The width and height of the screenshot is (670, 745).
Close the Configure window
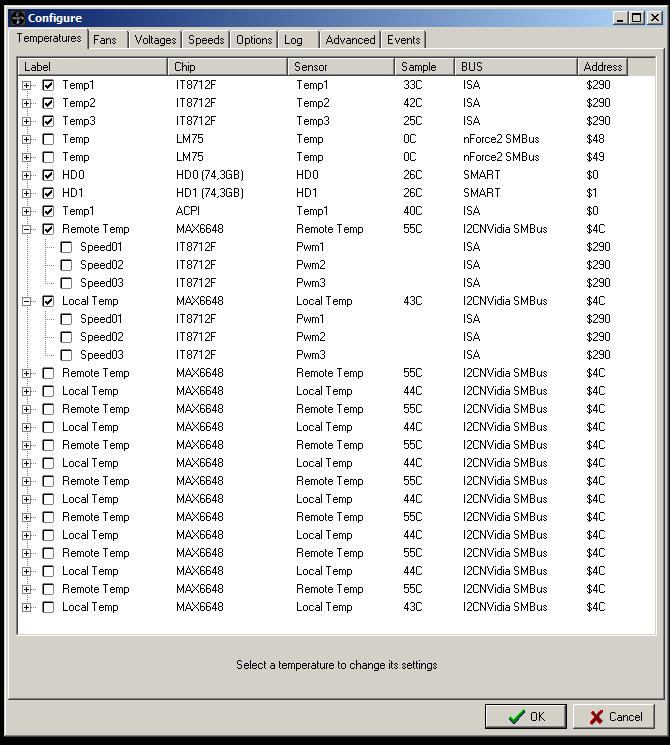click(654, 18)
